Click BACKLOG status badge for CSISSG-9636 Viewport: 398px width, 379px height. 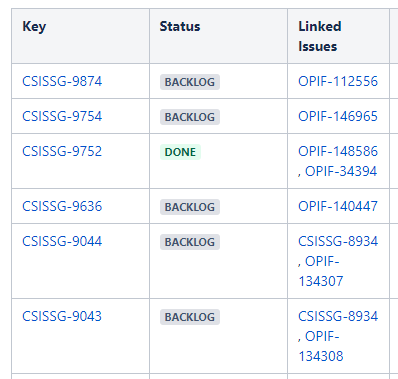pos(190,207)
